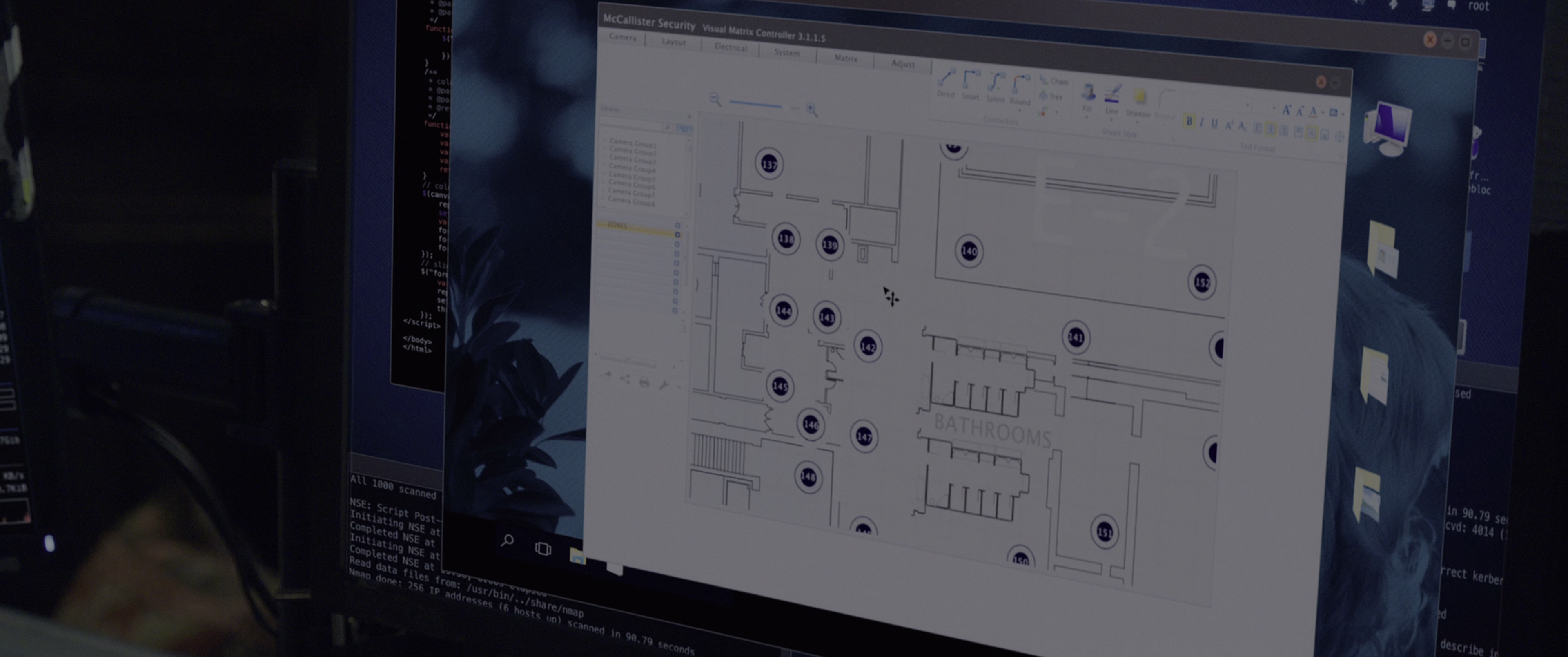Image resolution: width=1568 pixels, height=657 pixels.
Task: Open the Line style dropdown arrow
Action: click(1111, 120)
